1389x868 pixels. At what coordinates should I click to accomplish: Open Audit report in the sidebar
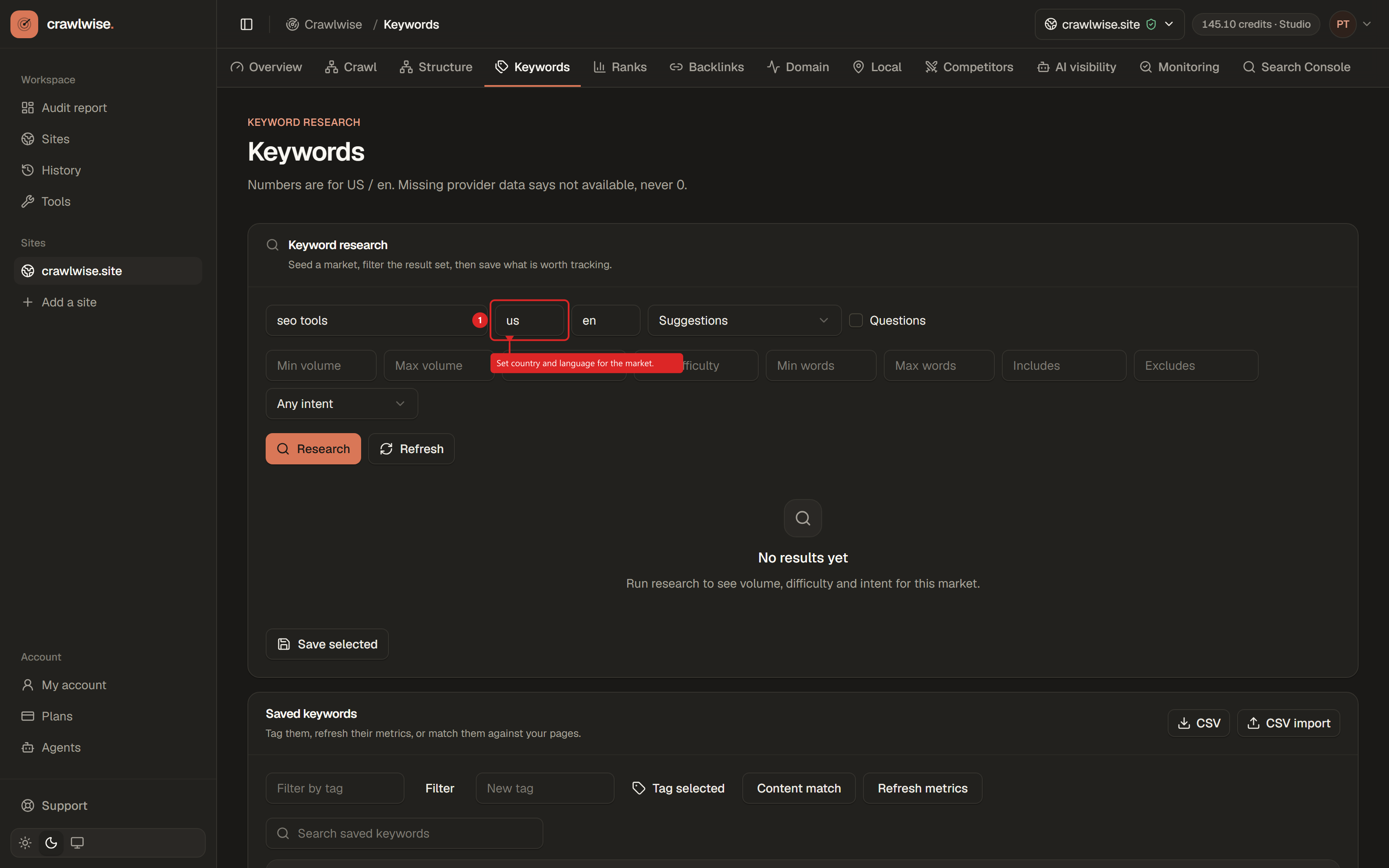tap(108, 108)
